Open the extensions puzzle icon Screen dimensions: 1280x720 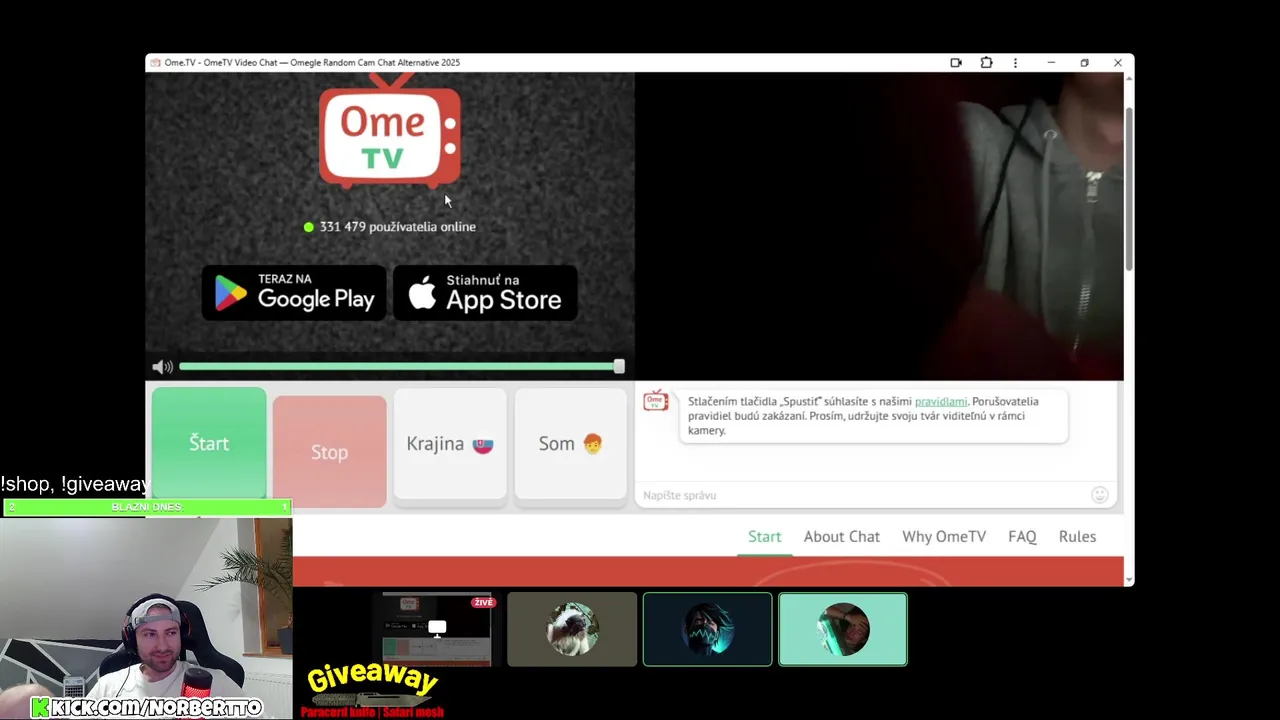click(x=986, y=63)
